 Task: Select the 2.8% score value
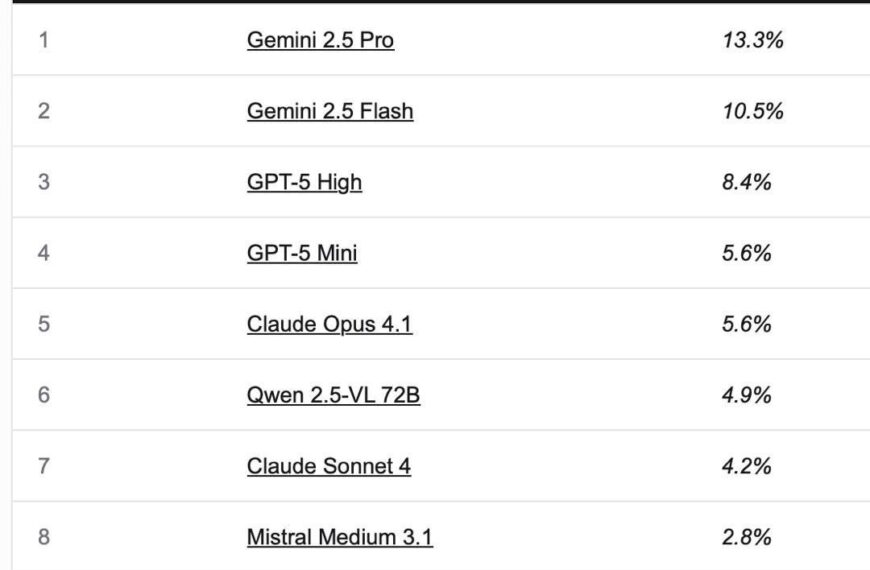(x=746, y=538)
